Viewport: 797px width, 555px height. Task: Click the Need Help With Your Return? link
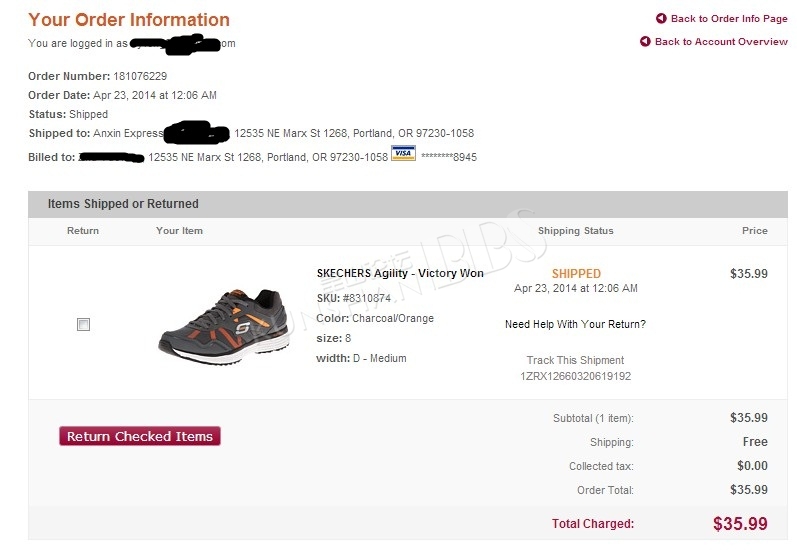pyautogui.click(x=575, y=324)
